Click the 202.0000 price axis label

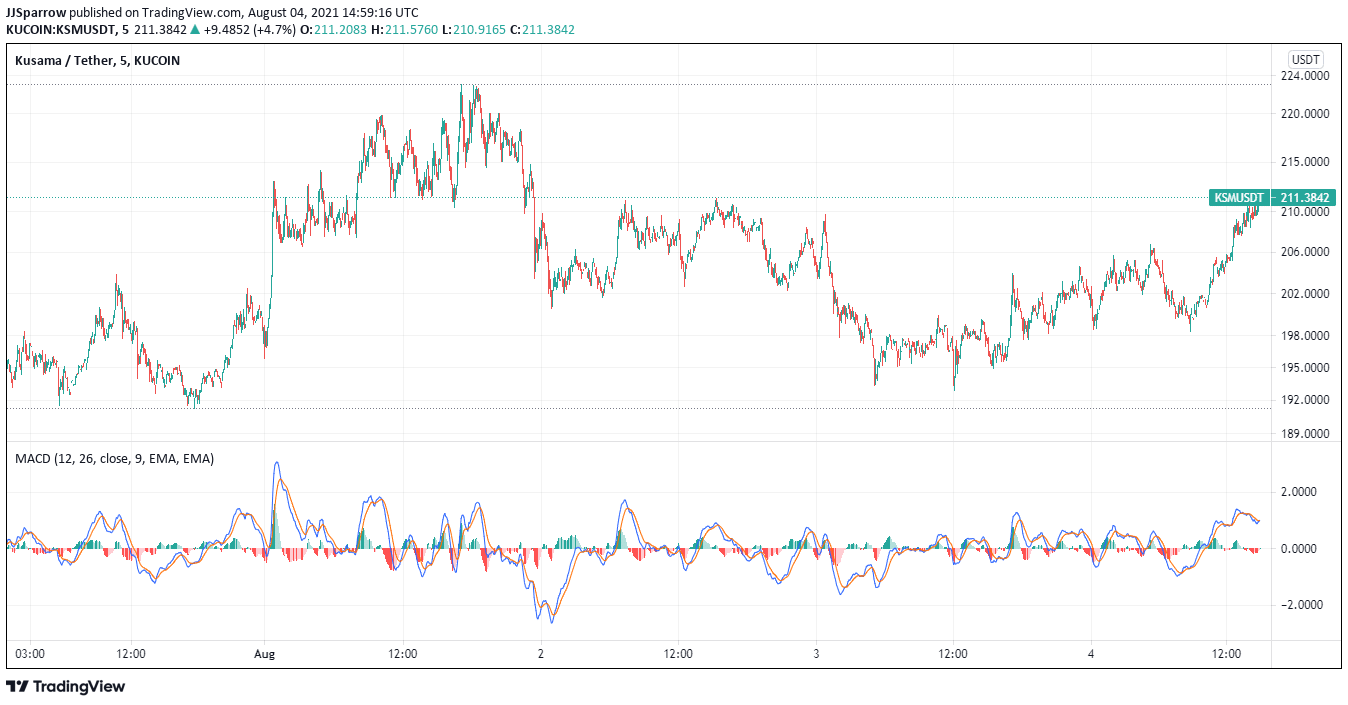[x=1306, y=294]
